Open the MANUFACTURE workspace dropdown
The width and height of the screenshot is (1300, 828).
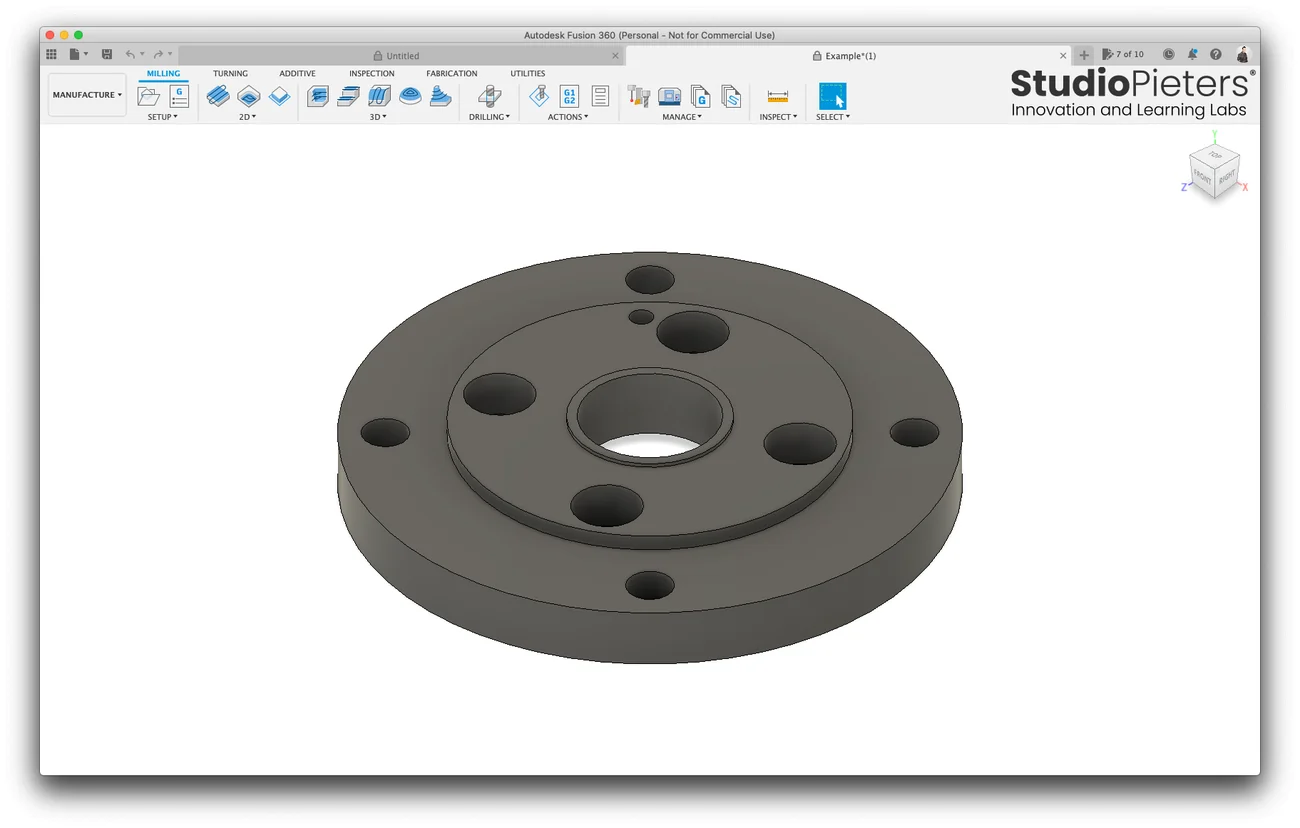(87, 95)
